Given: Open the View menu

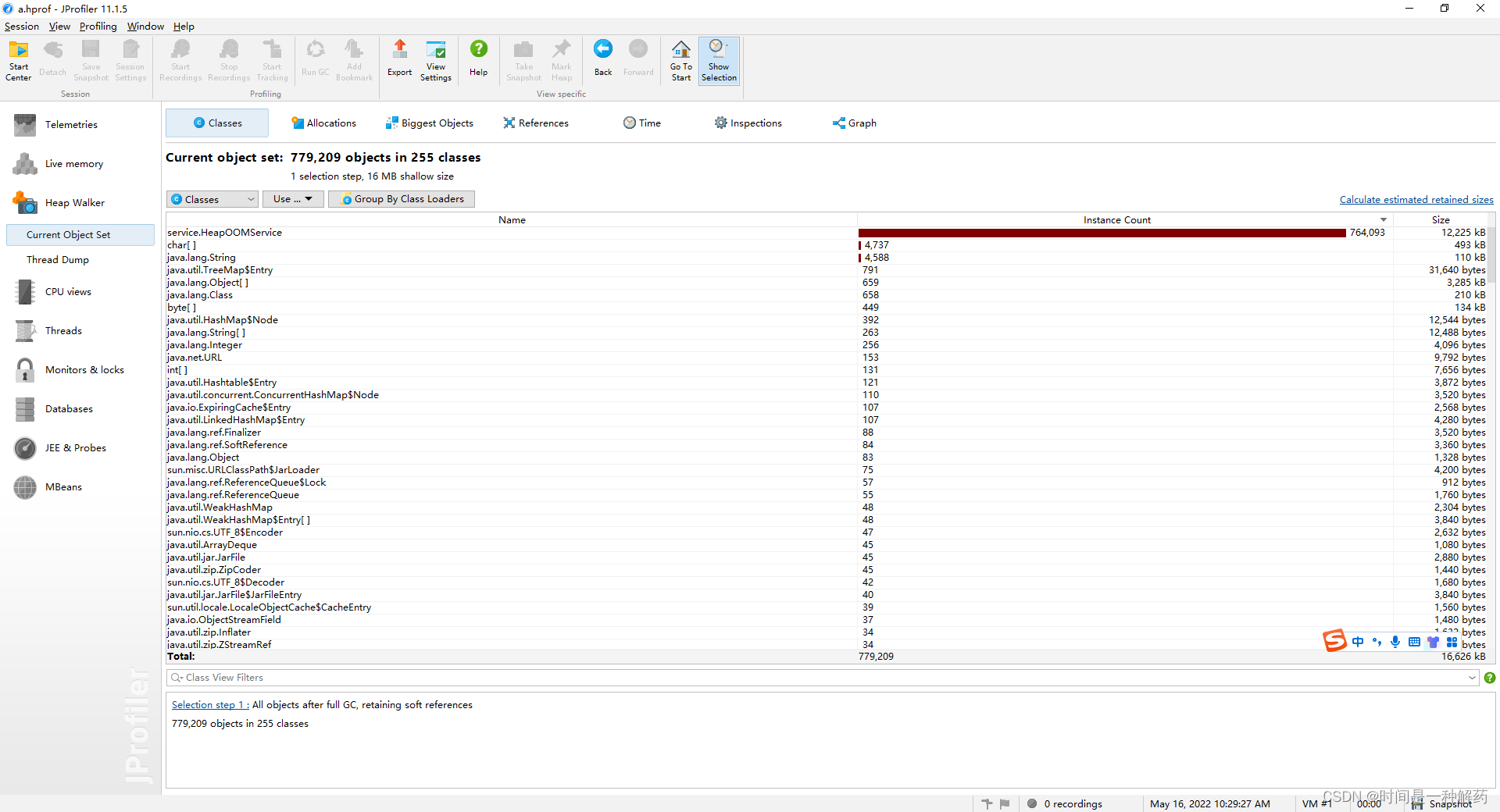Looking at the screenshot, I should click(x=59, y=26).
